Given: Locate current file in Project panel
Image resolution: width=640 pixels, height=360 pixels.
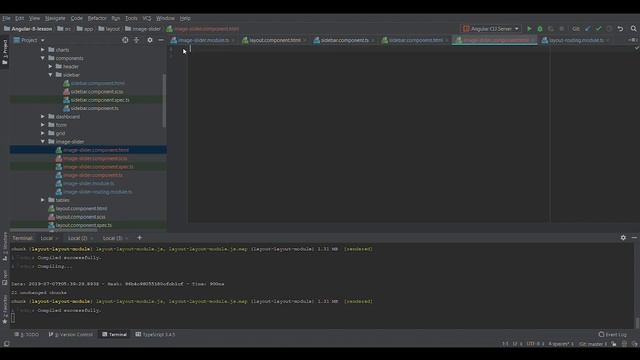Looking at the screenshot, I should pyautogui.click(x=125, y=40).
